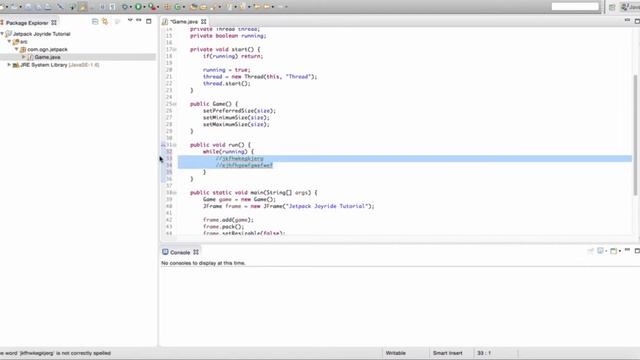Click the "thread.start();" code line
640x360 pixels.
[227, 83]
